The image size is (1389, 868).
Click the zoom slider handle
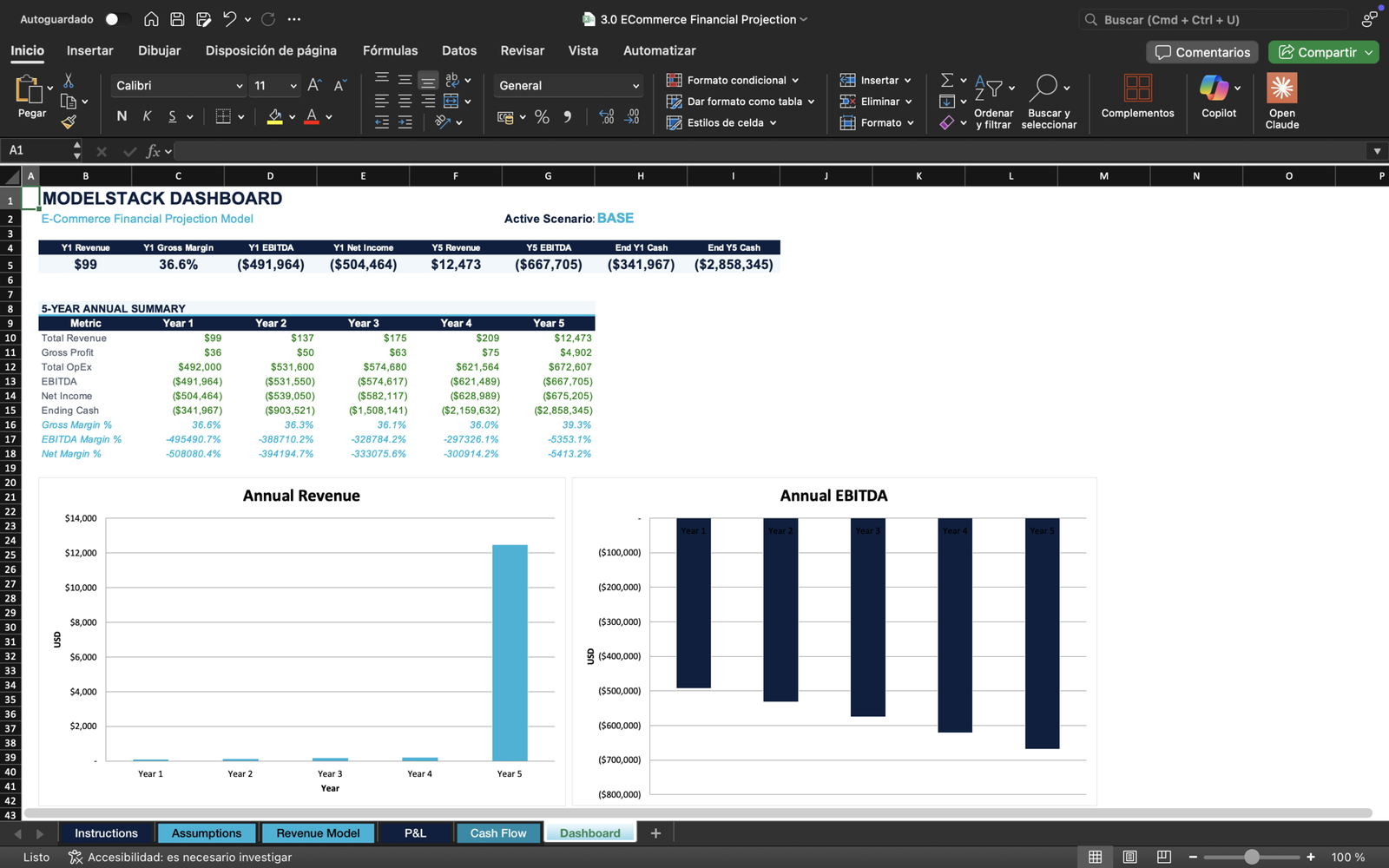(x=1251, y=857)
